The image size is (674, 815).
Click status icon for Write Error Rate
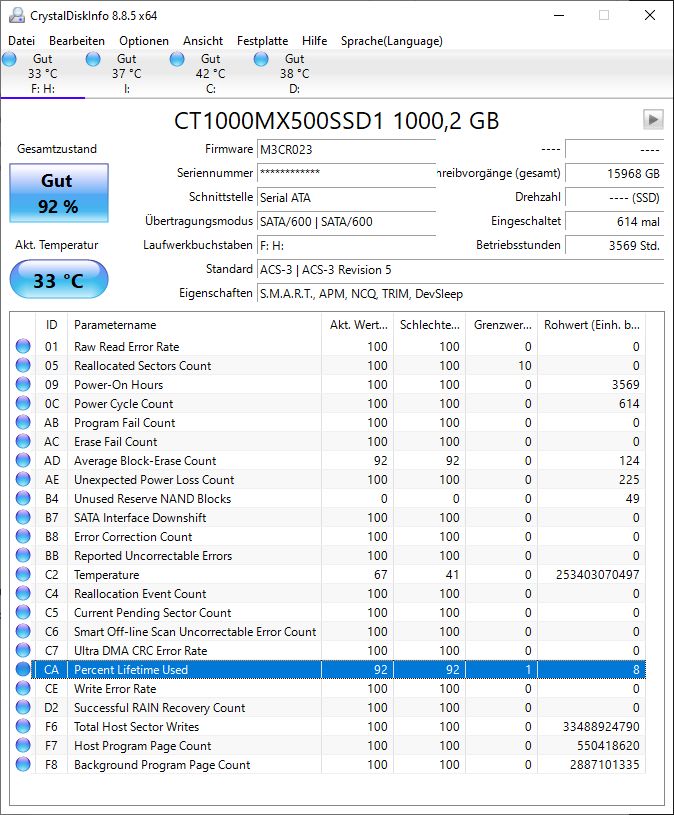[23, 688]
